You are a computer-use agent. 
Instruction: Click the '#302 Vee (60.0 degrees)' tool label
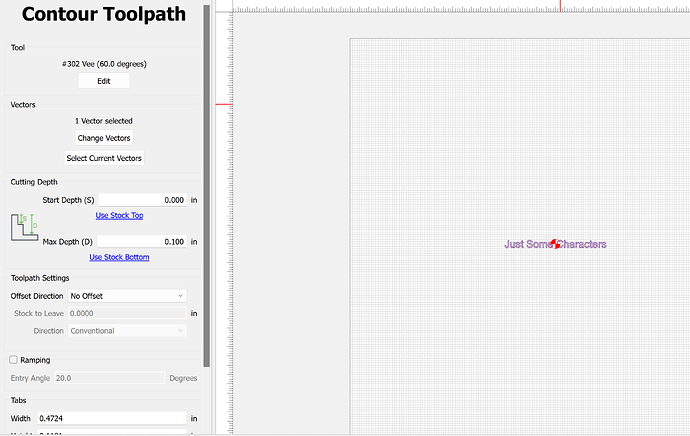point(104,64)
